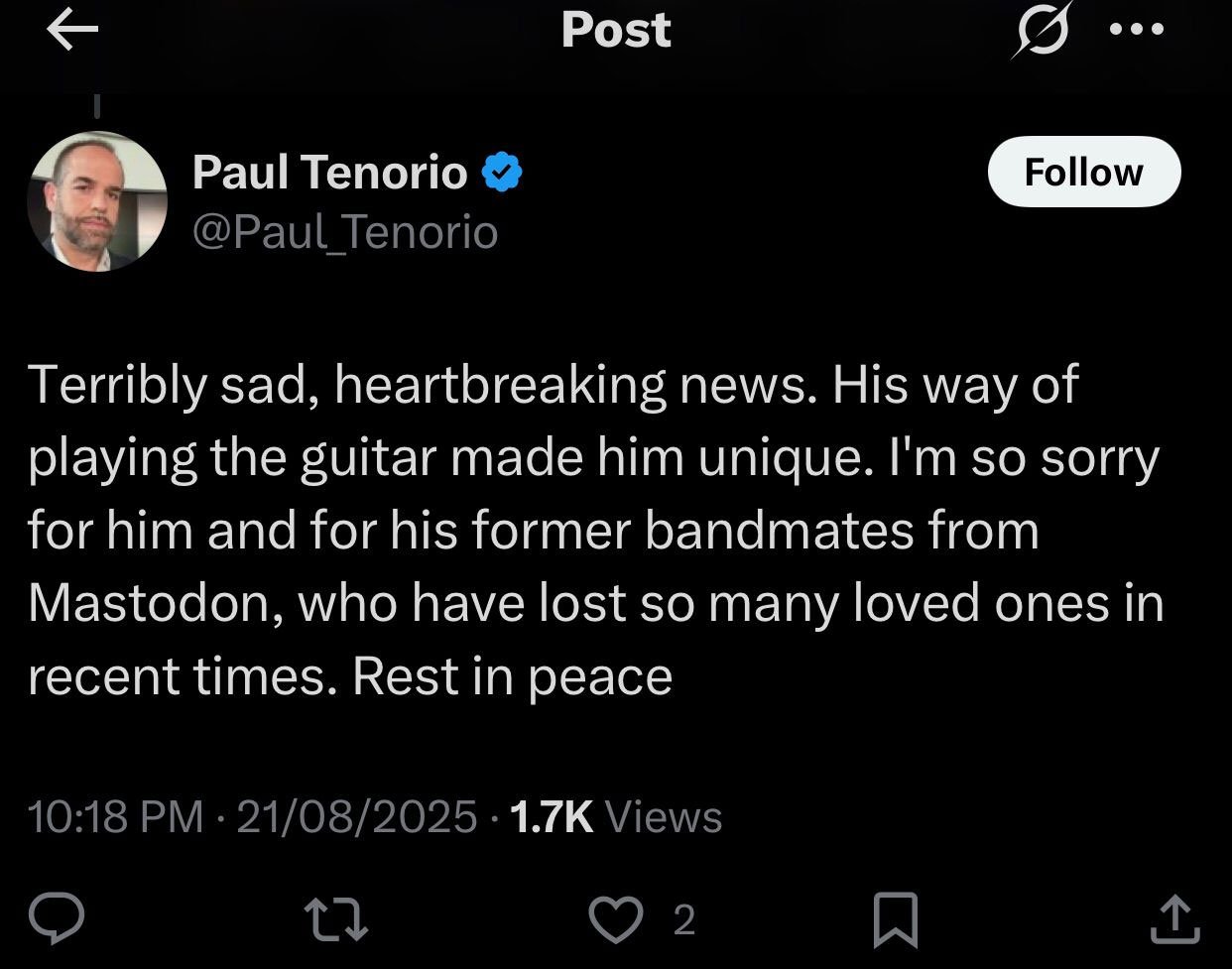View who liked the post via the count

[x=683, y=922]
